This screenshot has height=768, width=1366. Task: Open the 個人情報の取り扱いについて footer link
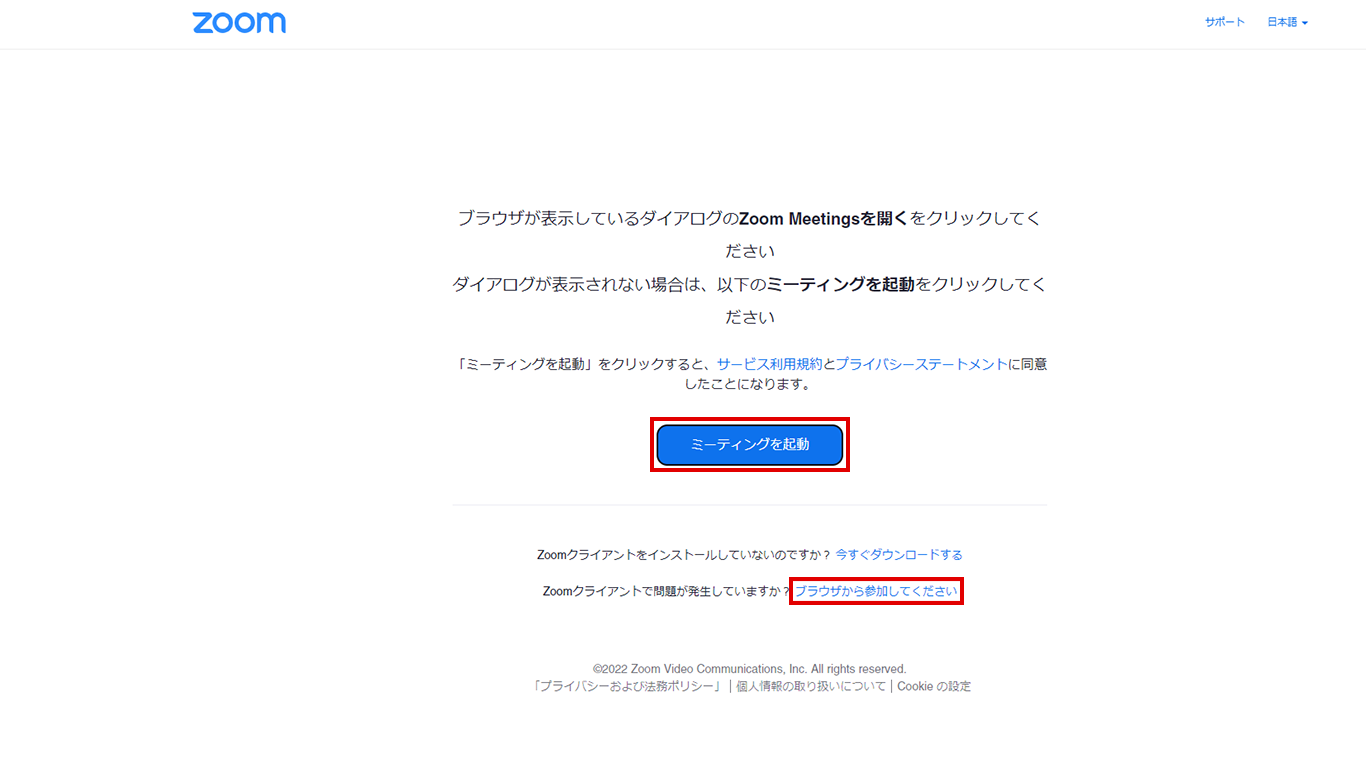[811, 686]
